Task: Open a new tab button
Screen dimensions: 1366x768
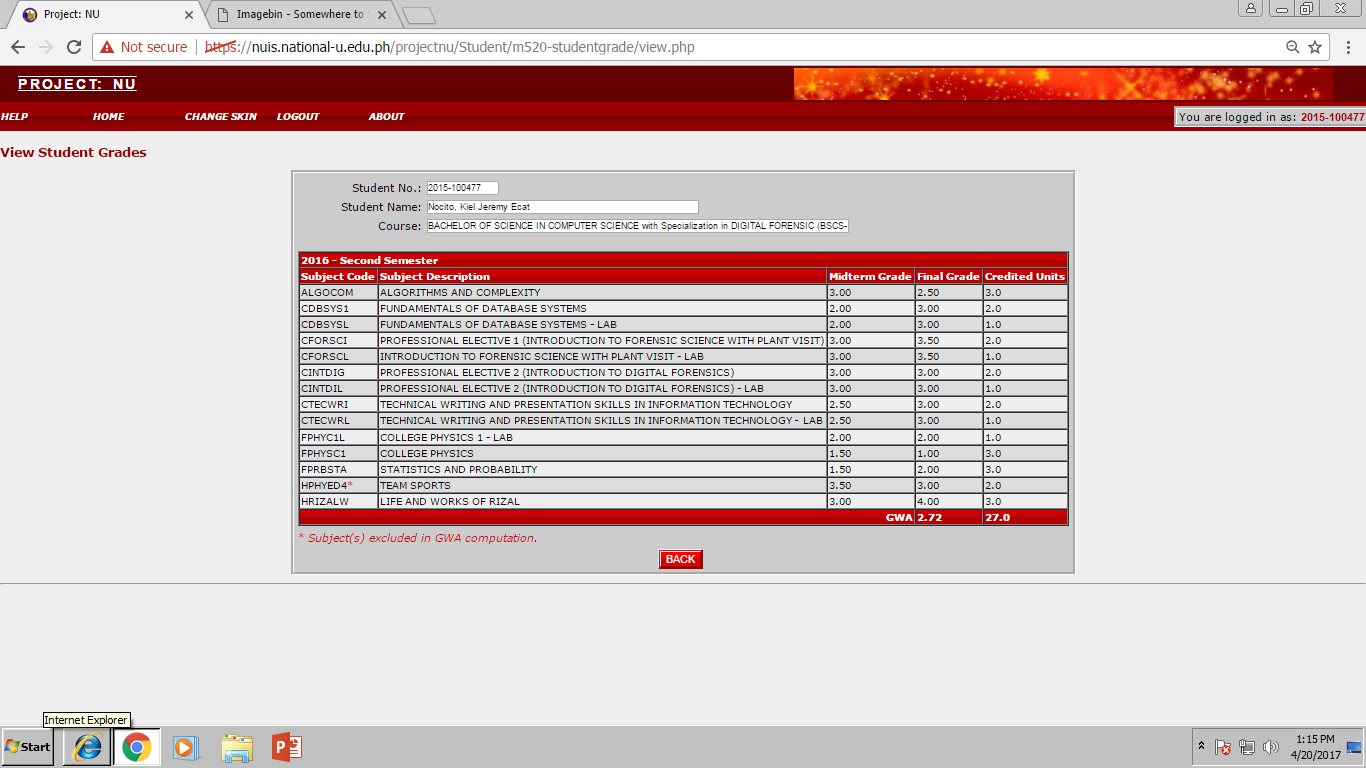Action: click(418, 15)
